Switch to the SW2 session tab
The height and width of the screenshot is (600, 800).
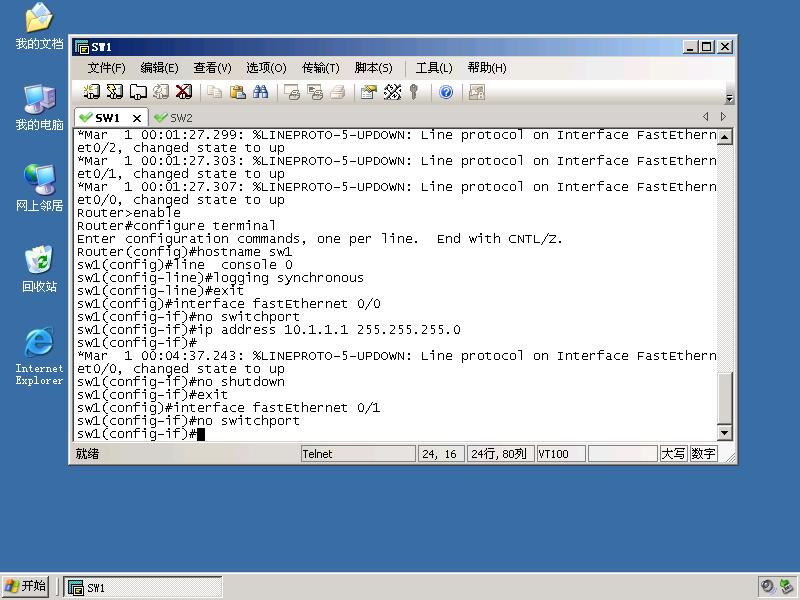(x=174, y=118)
